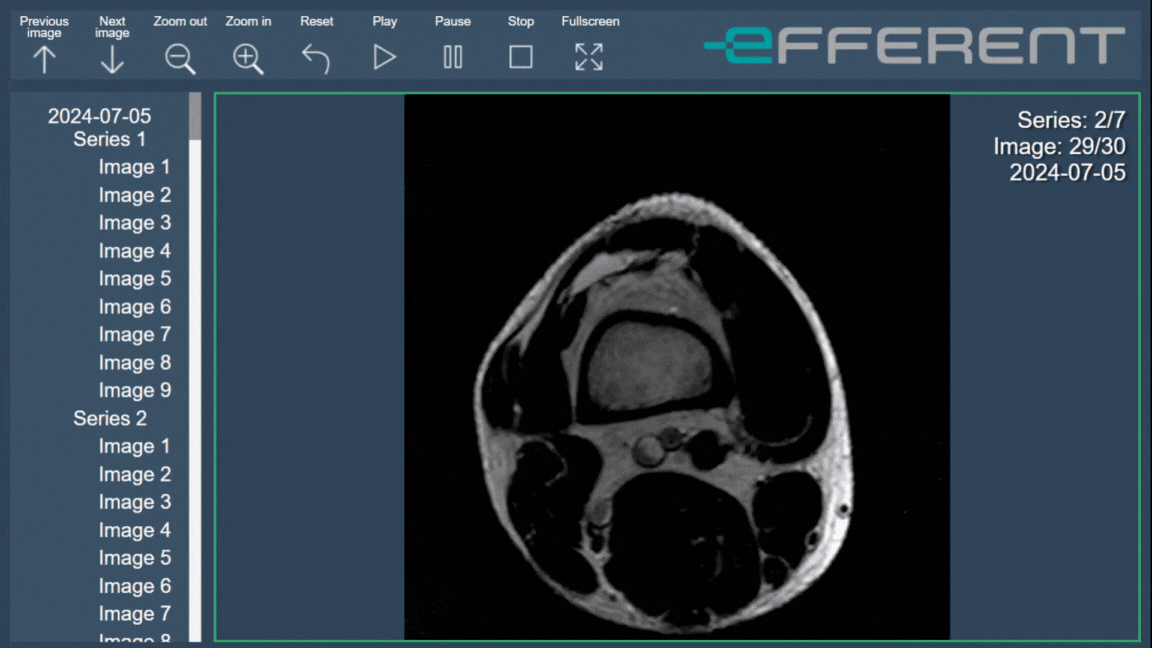Click the Zoom in magnifier icon
This screenshot has height=648, width=1152.
248,59
